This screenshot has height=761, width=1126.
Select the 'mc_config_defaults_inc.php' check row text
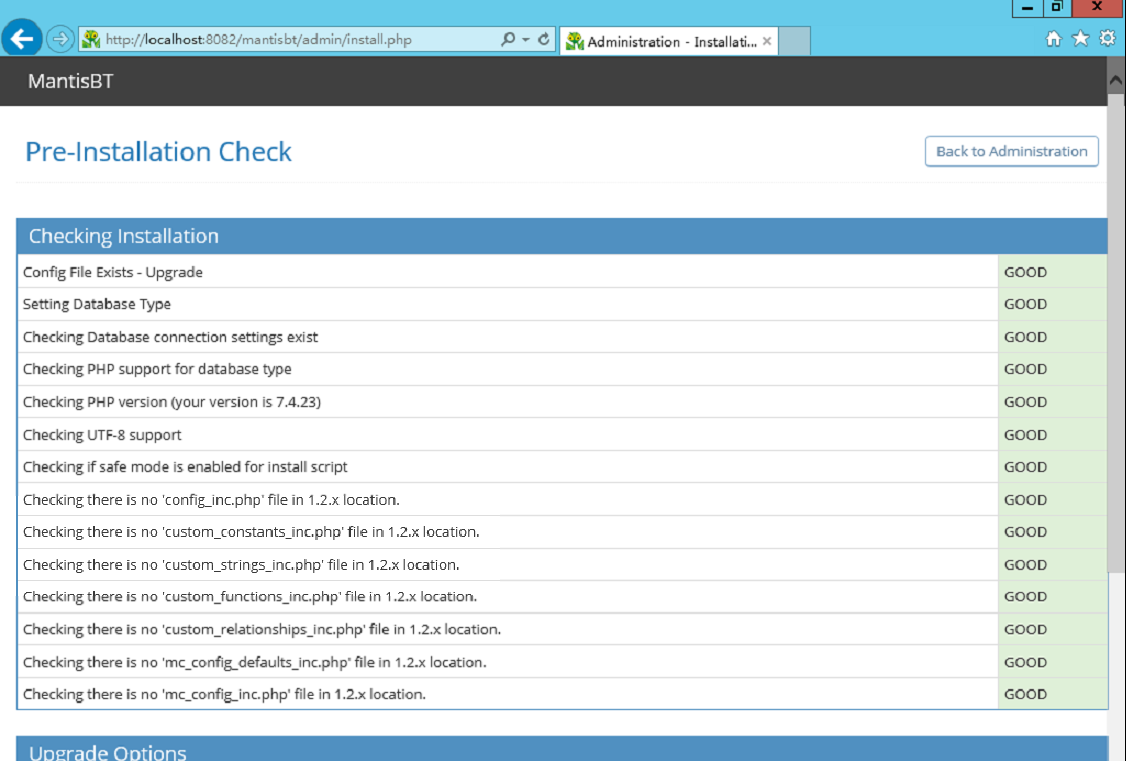coord(255,663)
